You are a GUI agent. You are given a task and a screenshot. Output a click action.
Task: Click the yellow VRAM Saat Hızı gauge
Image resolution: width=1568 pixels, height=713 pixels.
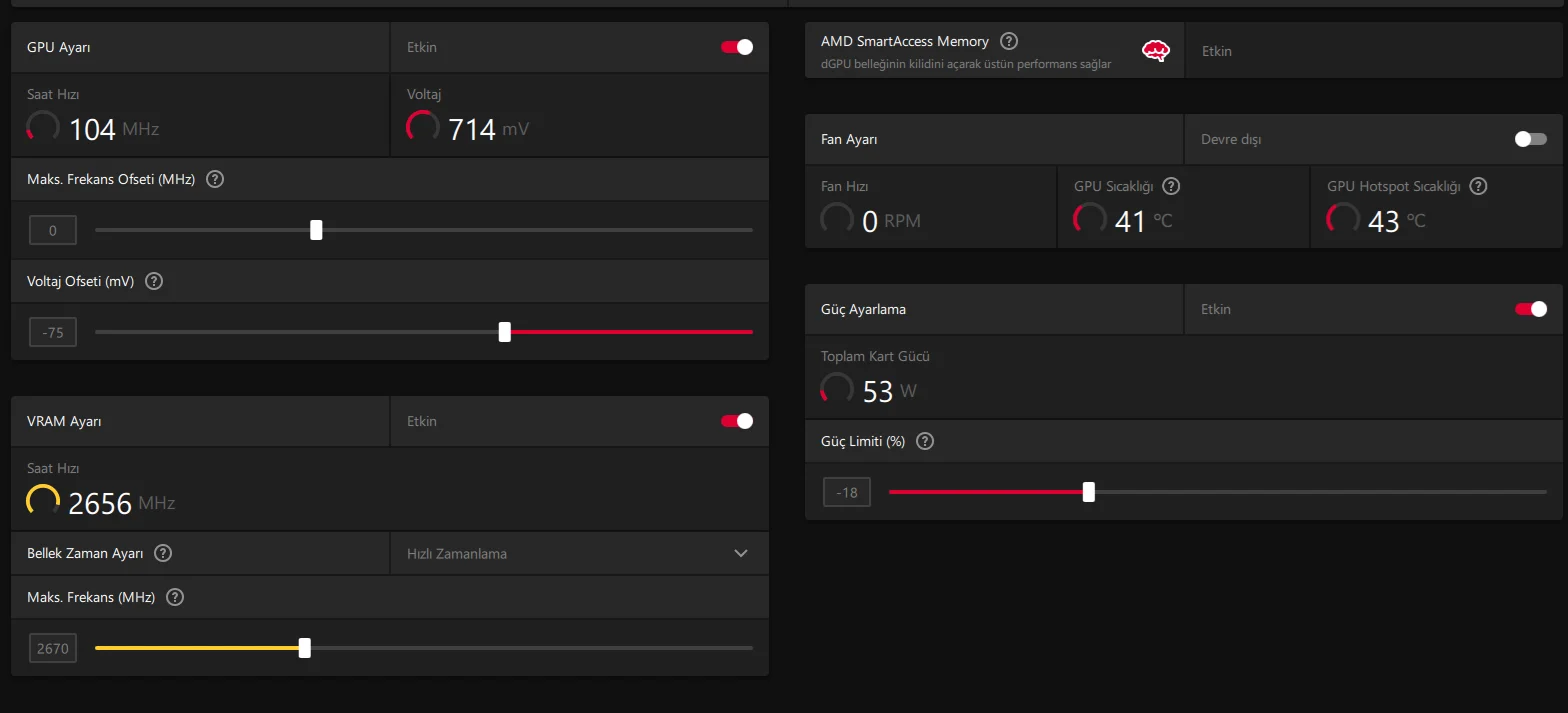click(x=43, y=501)
